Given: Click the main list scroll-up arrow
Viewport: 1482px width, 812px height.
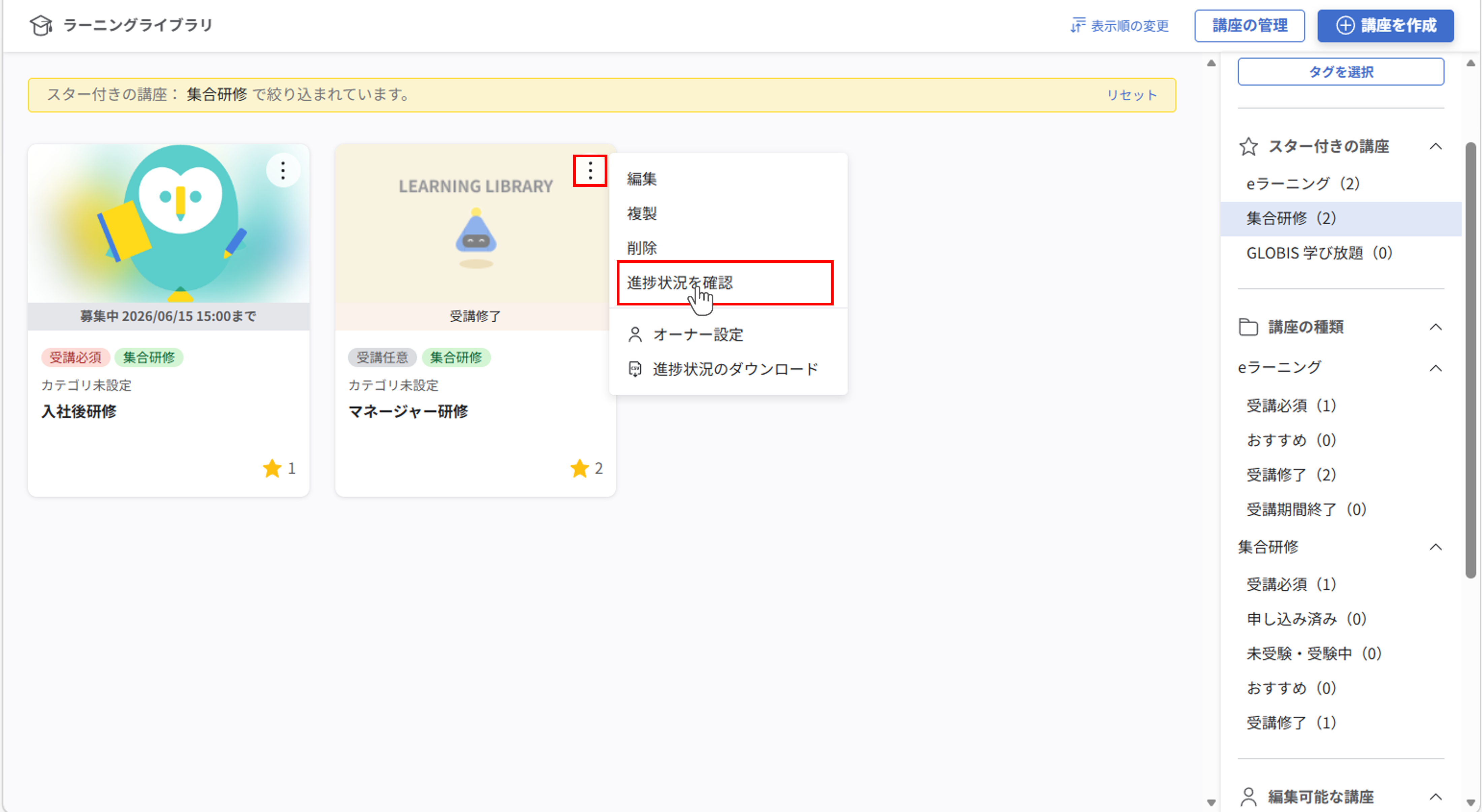Looking at the screenshot, I should 1211,63.
